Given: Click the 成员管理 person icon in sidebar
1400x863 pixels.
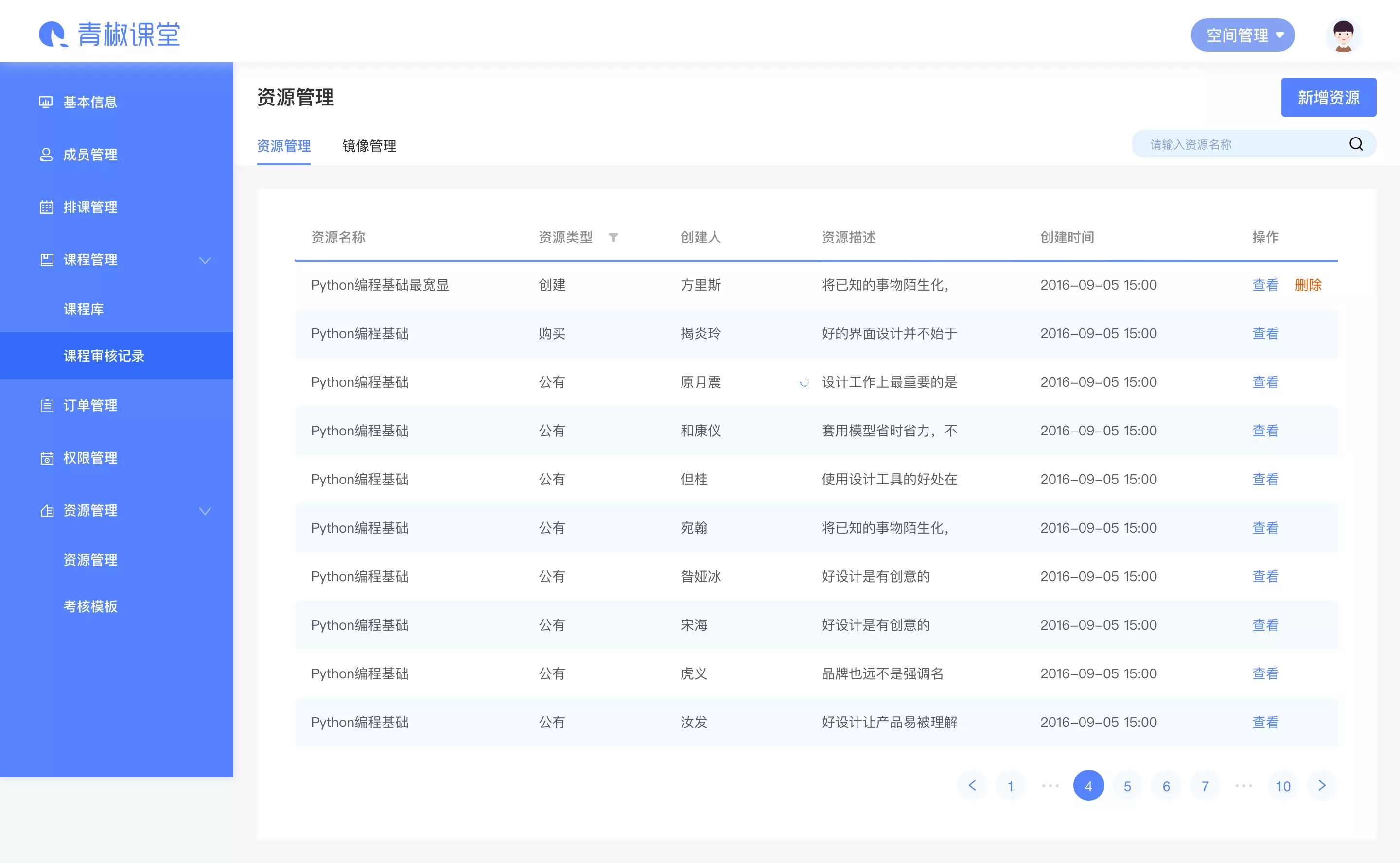Looking at the screenshot, I should pyautogui.click(x=46, y=155).
